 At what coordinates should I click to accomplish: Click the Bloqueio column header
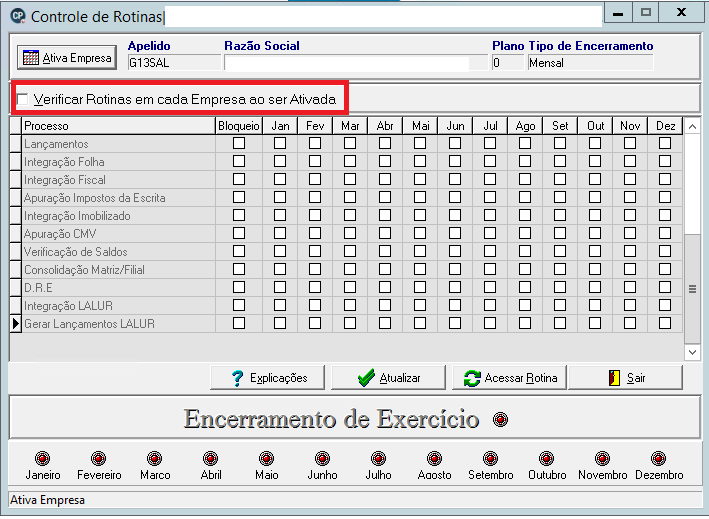(x=239, y=126)
